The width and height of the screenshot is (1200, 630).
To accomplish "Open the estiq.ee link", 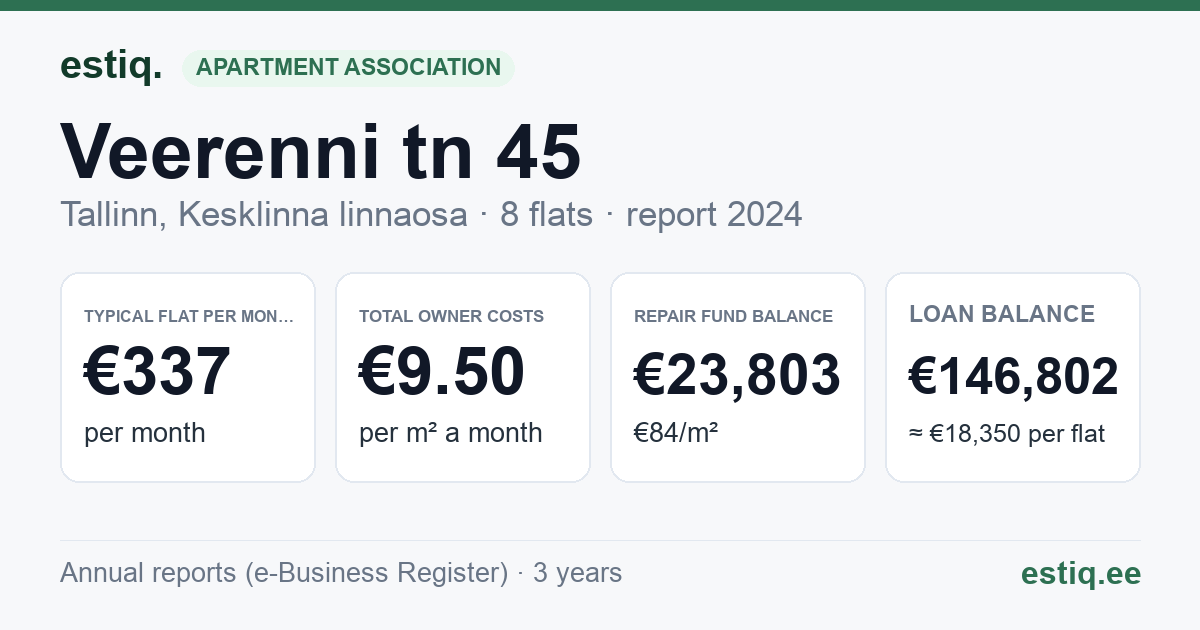I will point(1080,574).
